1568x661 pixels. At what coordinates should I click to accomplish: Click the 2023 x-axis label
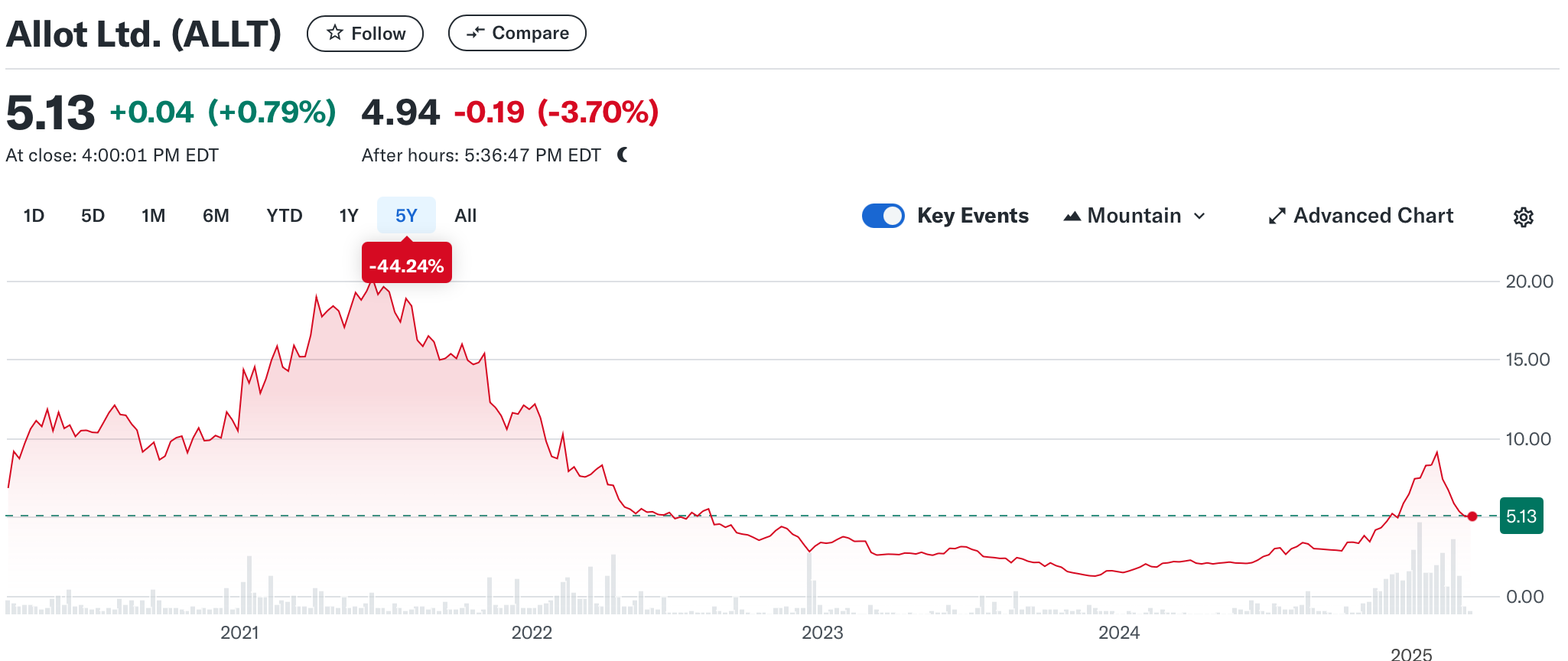click(822, 633)
